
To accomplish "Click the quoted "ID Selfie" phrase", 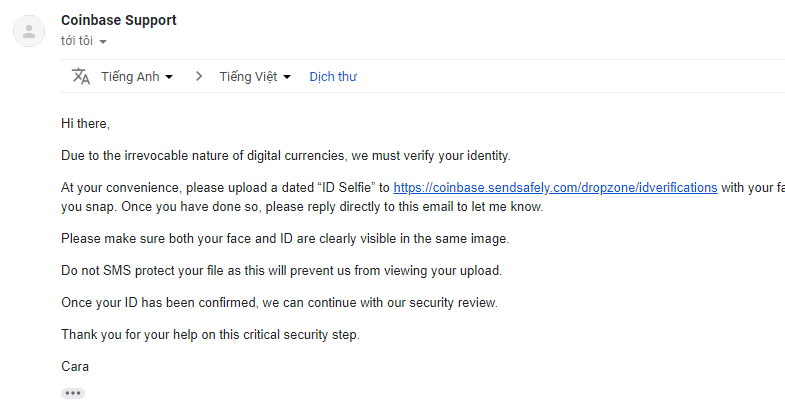I will (337, 187).
